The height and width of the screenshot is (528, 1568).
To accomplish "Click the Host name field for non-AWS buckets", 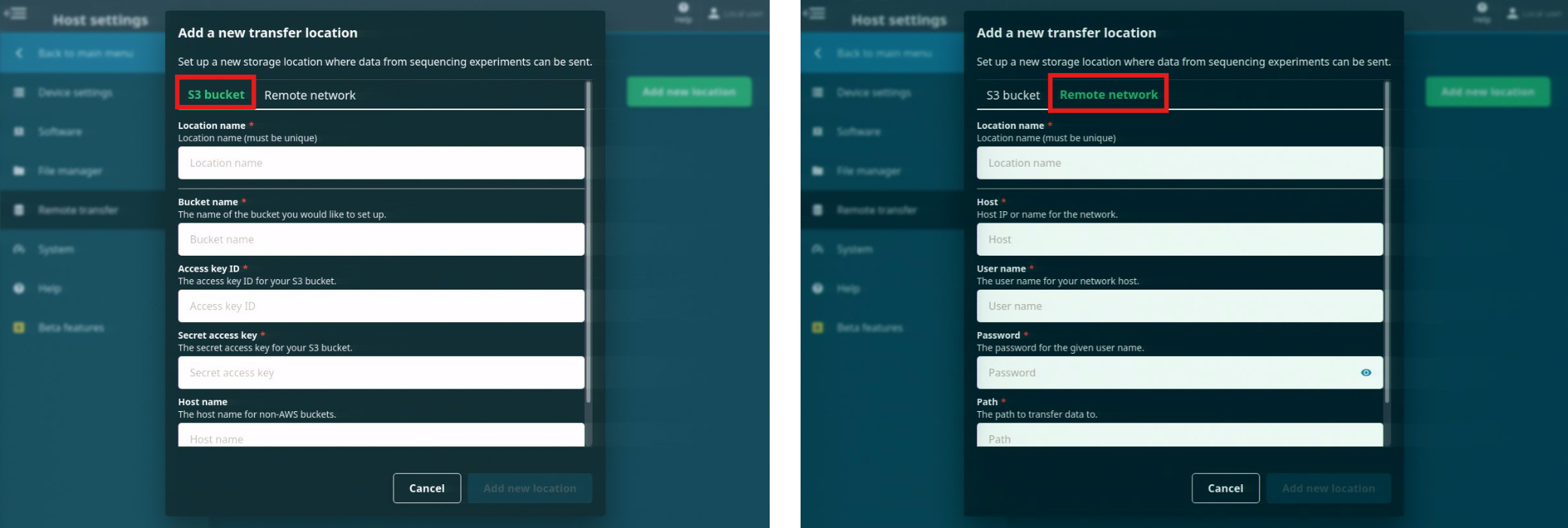I will pyautogui.click(x=381, y=435).
